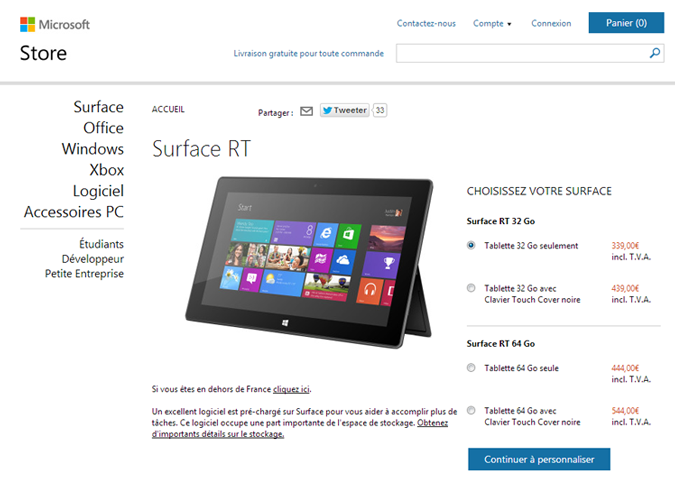Open the Xbox category
This screenshot has width=675, height=478.
point(106,170)
